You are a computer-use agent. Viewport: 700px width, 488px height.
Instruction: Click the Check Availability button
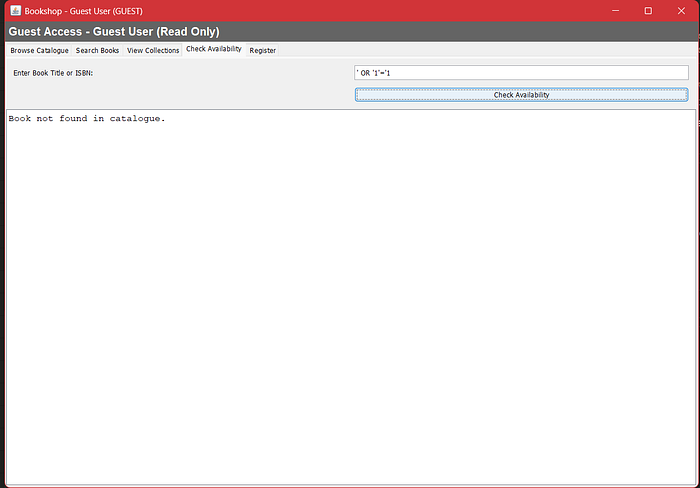click(521, 95)
